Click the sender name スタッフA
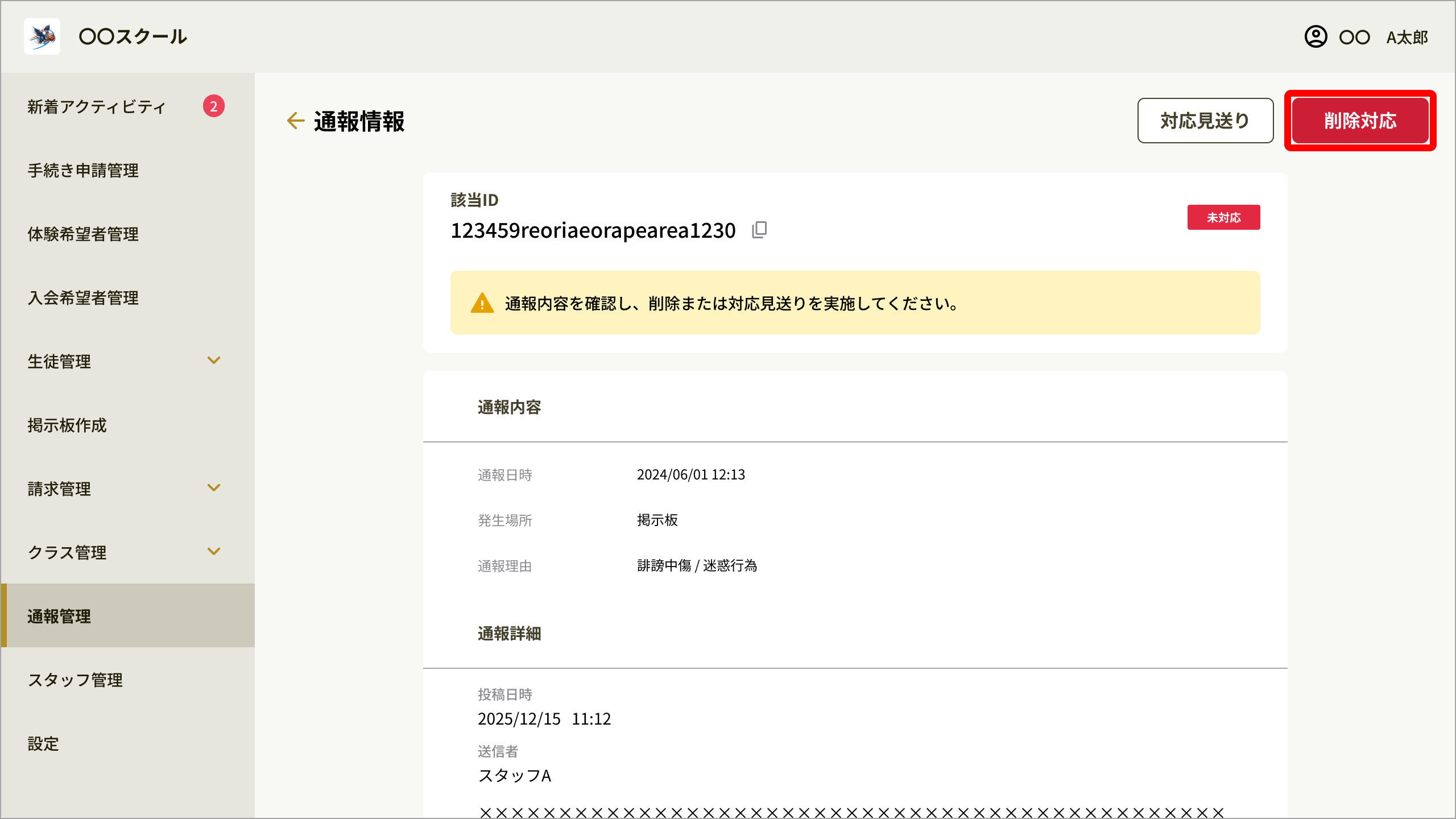Screen dimensions: 1456x819 pyautogui.click(x=515, y=776)
